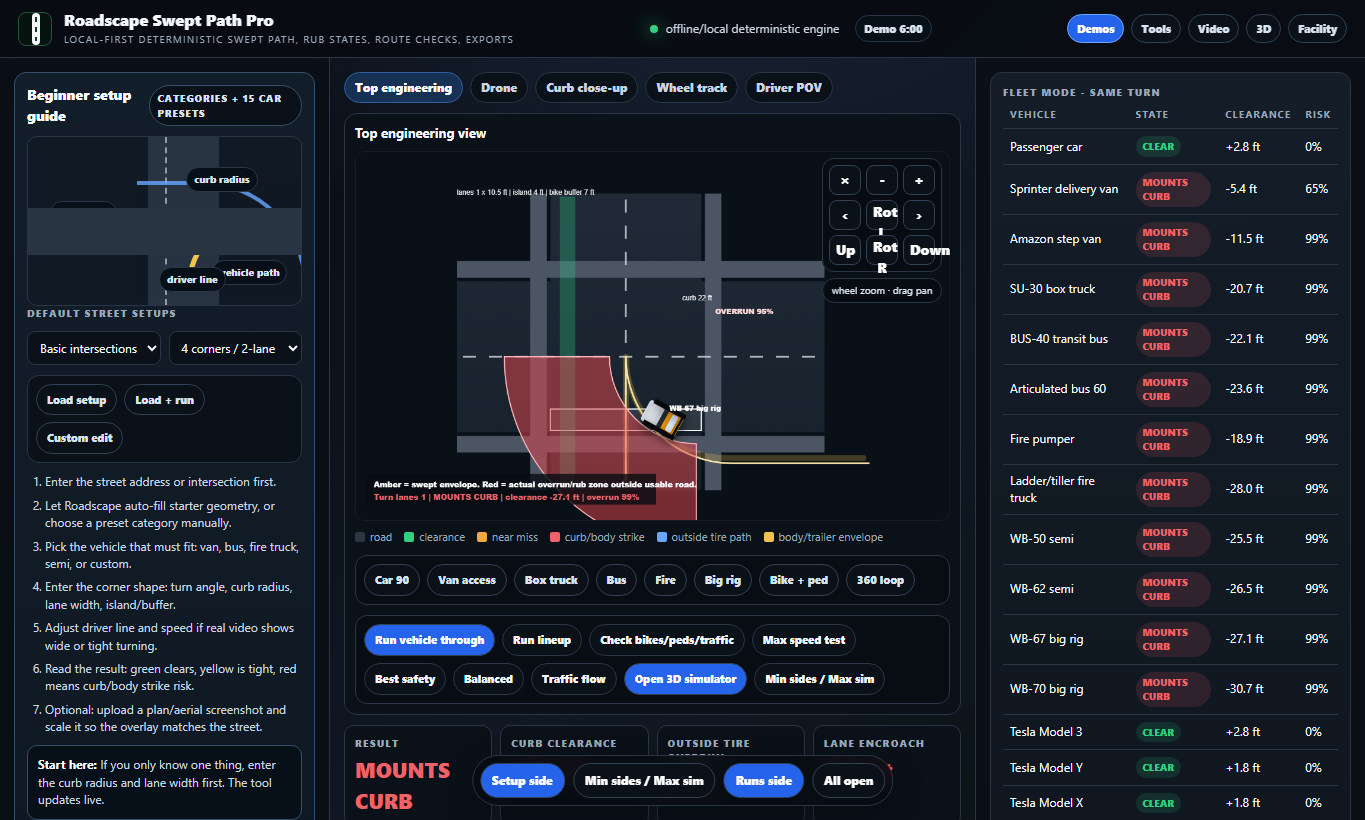Screen dimensions: 1365x820
Task: Click the Open 3D simulator button
Action: pyautogui.click(x=685, y=679)
